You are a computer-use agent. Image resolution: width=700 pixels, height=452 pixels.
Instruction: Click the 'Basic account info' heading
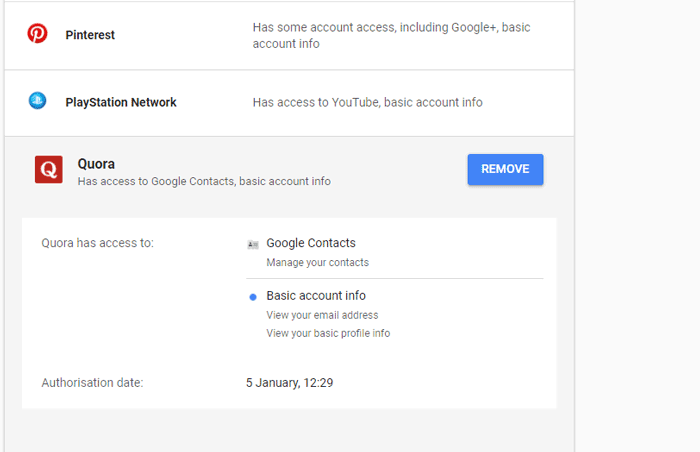pyautogui.click(x=316, y=296)
